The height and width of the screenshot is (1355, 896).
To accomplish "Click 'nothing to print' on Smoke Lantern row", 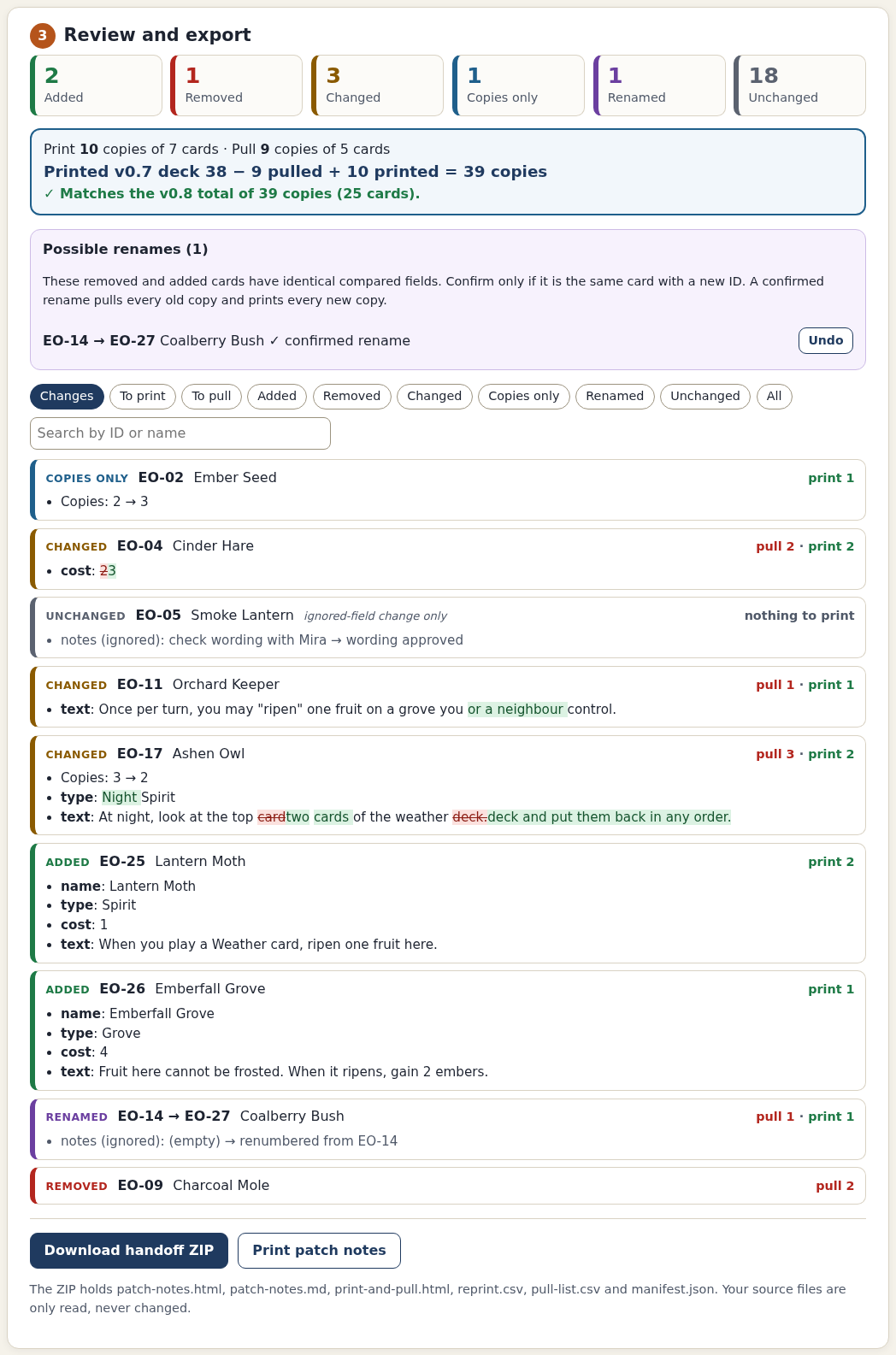I will coord(799,616).
